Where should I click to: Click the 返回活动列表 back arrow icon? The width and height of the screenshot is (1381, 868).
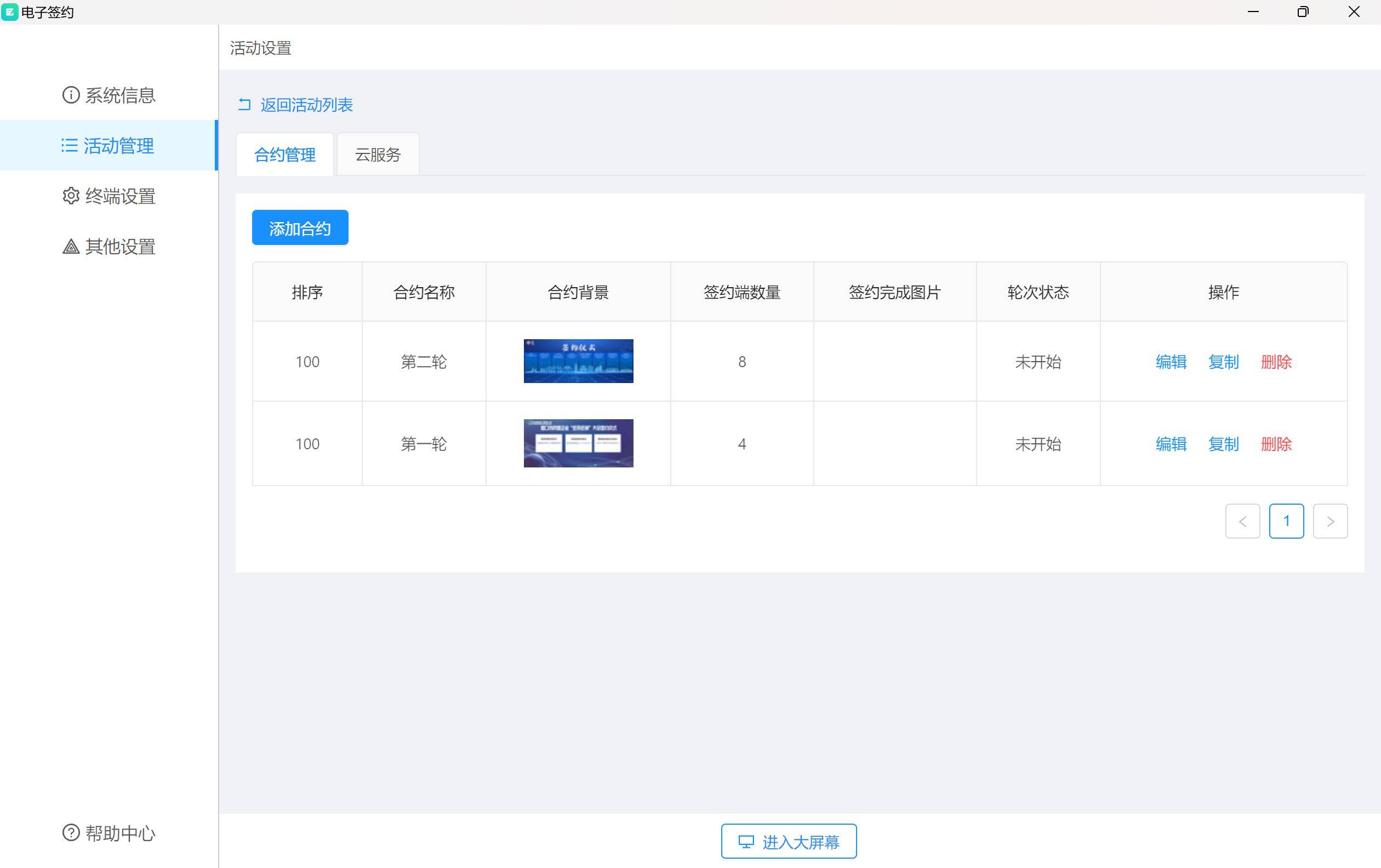[x=244, y=105]
